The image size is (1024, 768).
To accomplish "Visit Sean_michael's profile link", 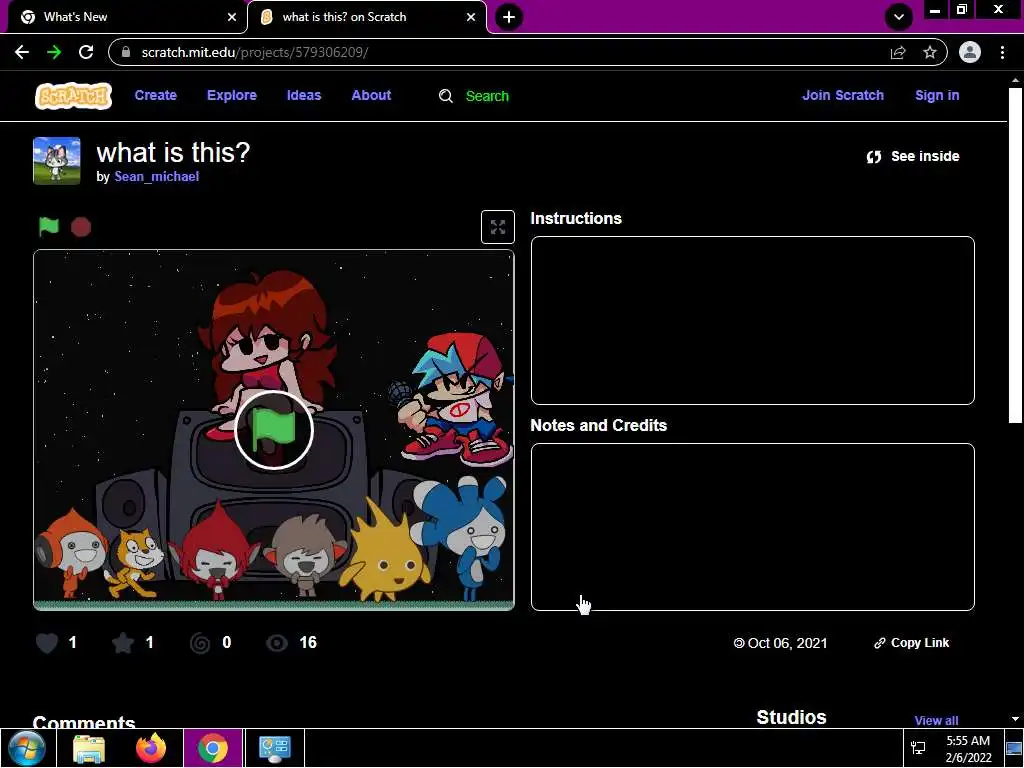I will point(157,176).
